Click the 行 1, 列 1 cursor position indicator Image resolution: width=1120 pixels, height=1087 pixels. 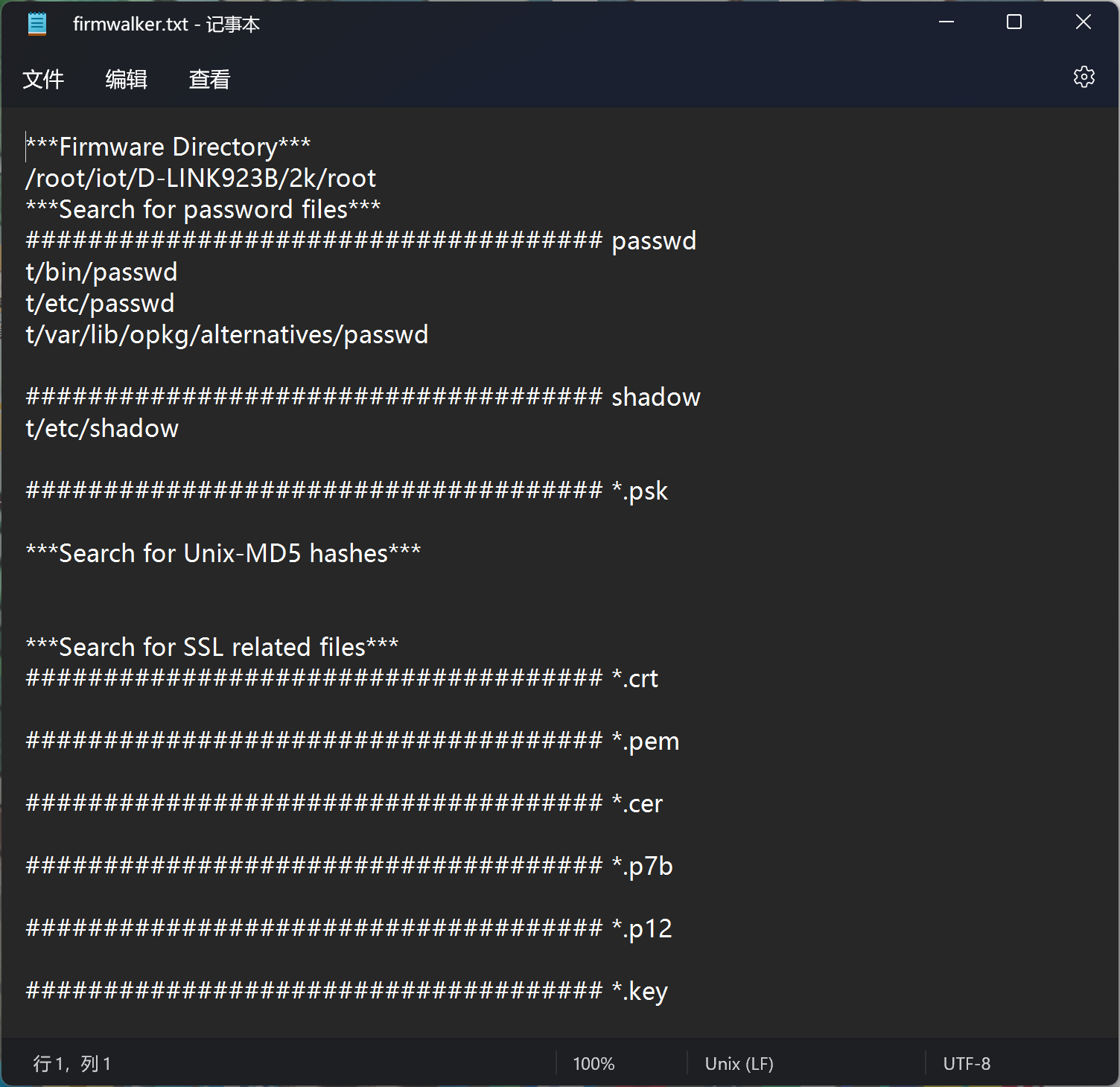pyautogui.click(x=72, y=1063)
